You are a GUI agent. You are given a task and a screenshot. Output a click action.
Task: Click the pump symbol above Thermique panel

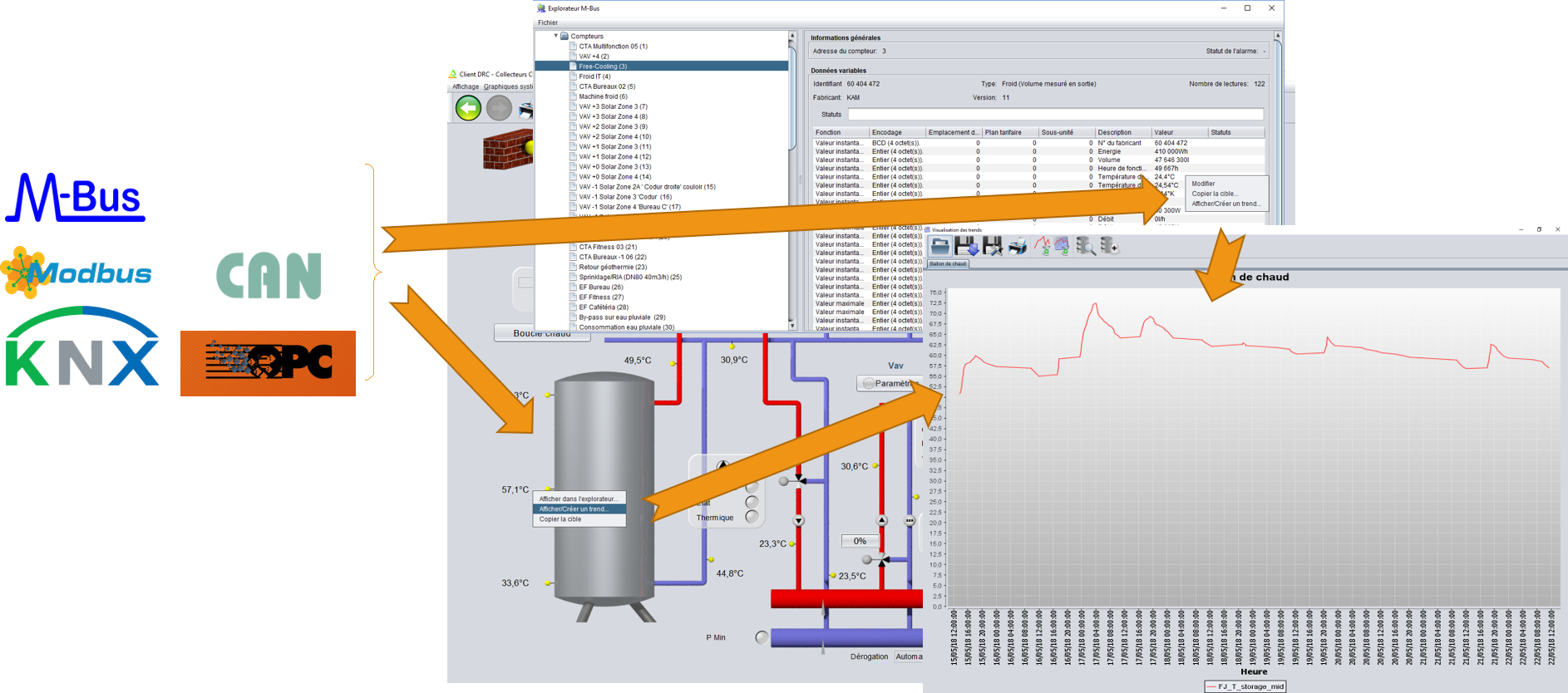pos(722,466)
